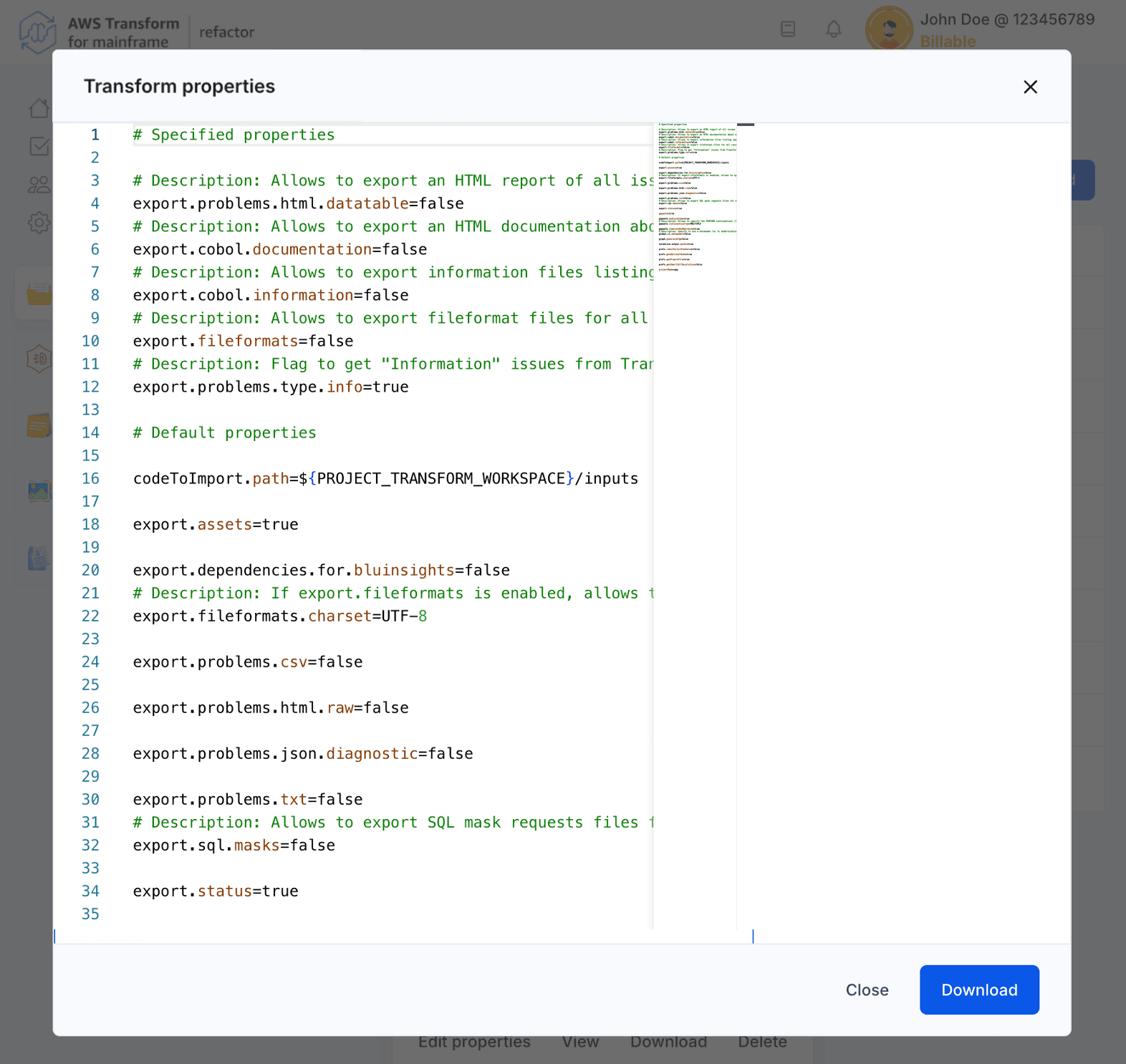
Task: Place cursor on export.cobol.documentation=false line
Action: (x=279, y=249)
